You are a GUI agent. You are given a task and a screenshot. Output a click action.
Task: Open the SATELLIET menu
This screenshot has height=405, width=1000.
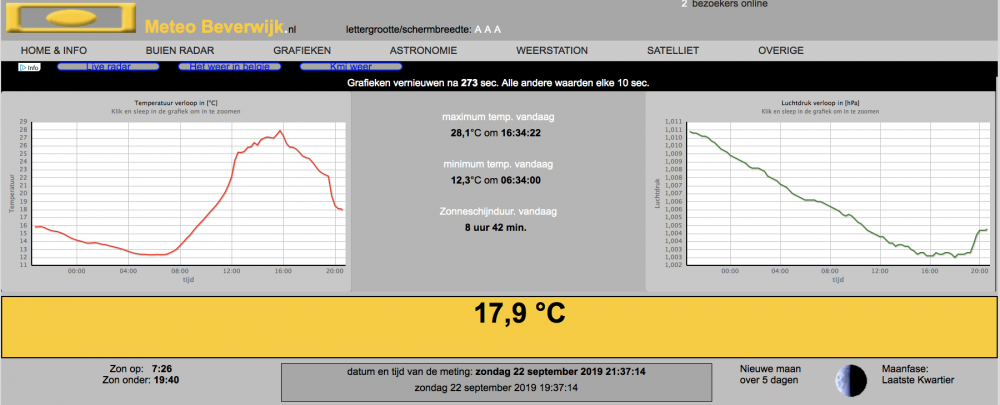click(673, 51)
